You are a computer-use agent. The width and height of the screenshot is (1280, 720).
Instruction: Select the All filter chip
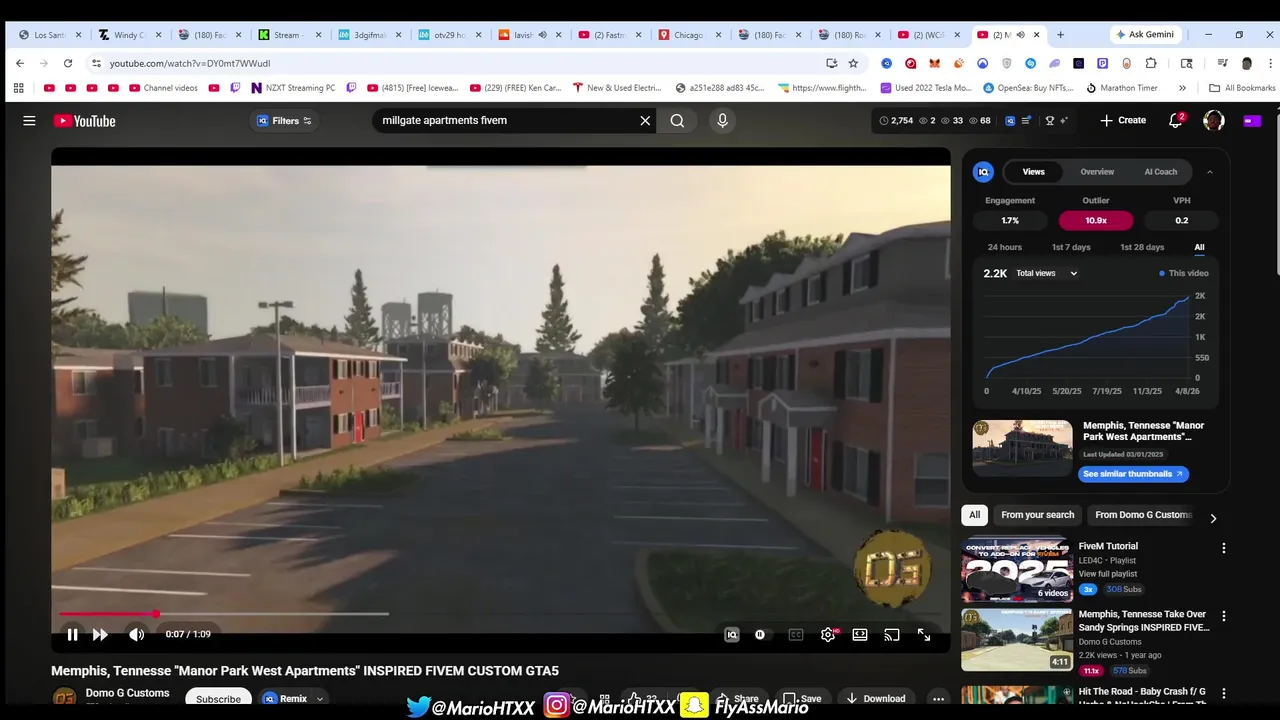pyautogui.click(x=974, y=515)
